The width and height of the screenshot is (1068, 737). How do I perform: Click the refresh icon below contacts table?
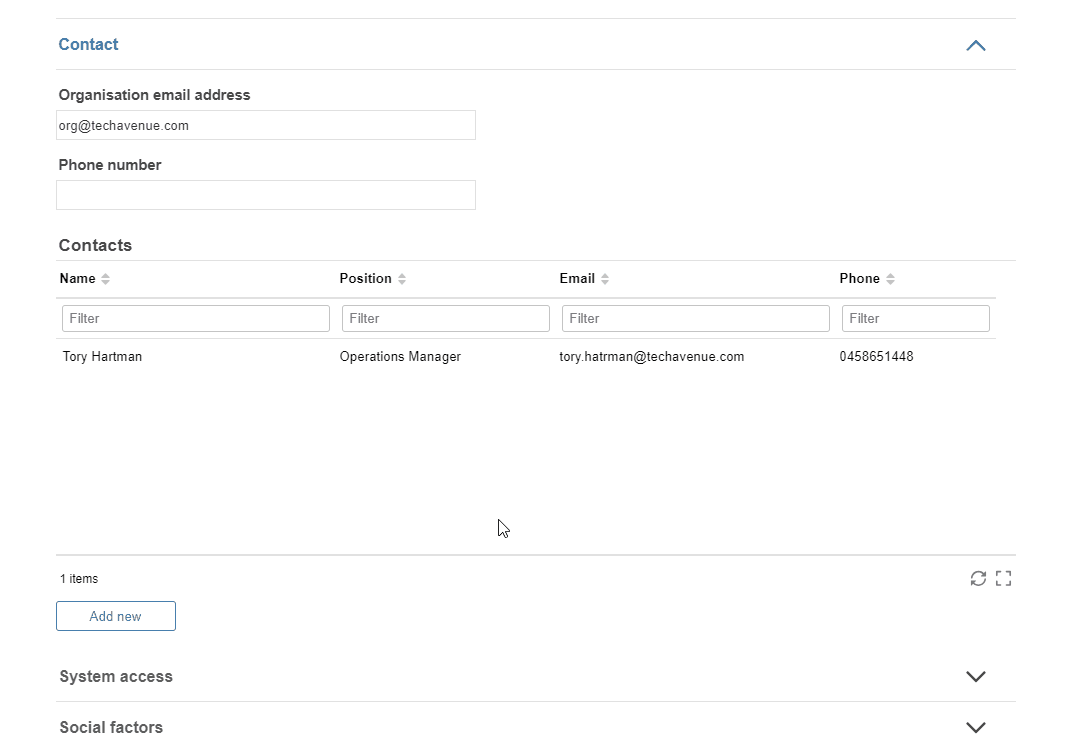point(978,578)
